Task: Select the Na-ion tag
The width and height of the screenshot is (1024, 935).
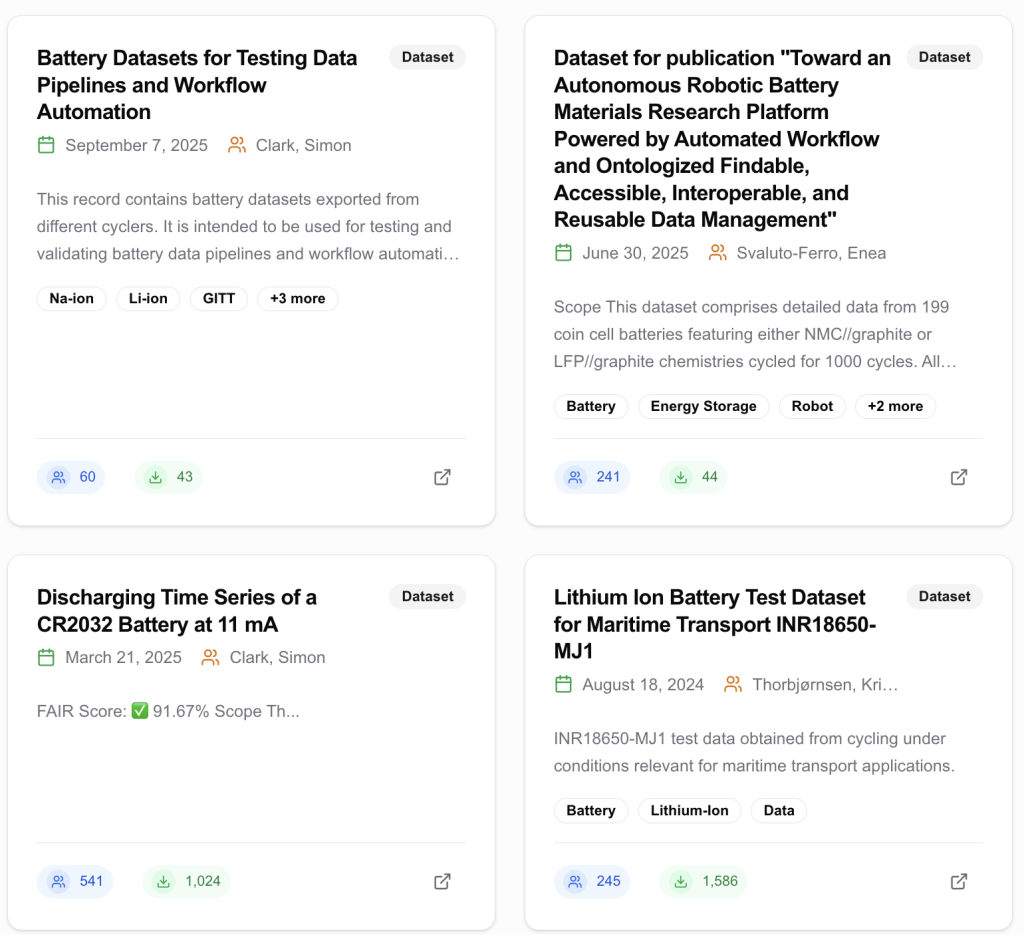Action: 72,298
